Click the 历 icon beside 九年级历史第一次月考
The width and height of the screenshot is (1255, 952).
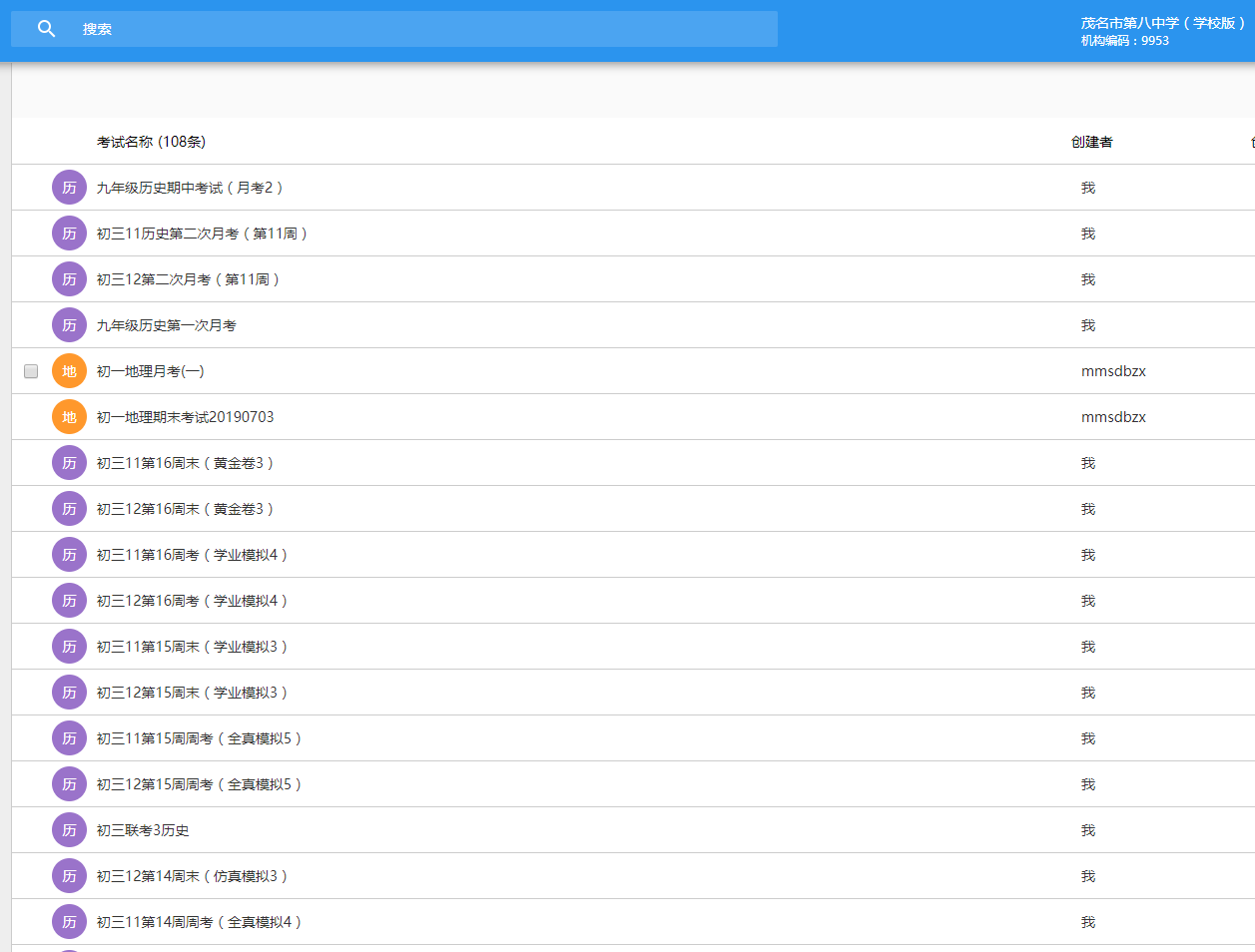pos(69,325)
